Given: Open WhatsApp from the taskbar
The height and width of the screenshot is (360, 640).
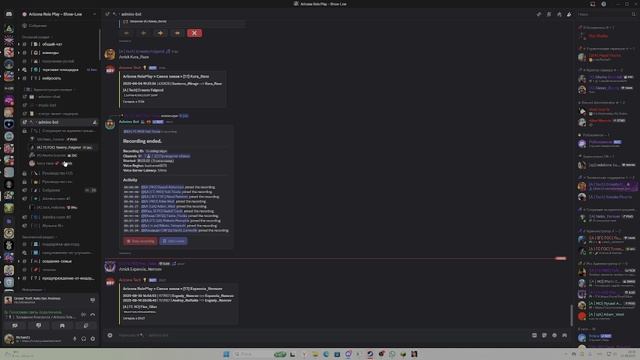Looking at the screenshot, I should (392, 354).
